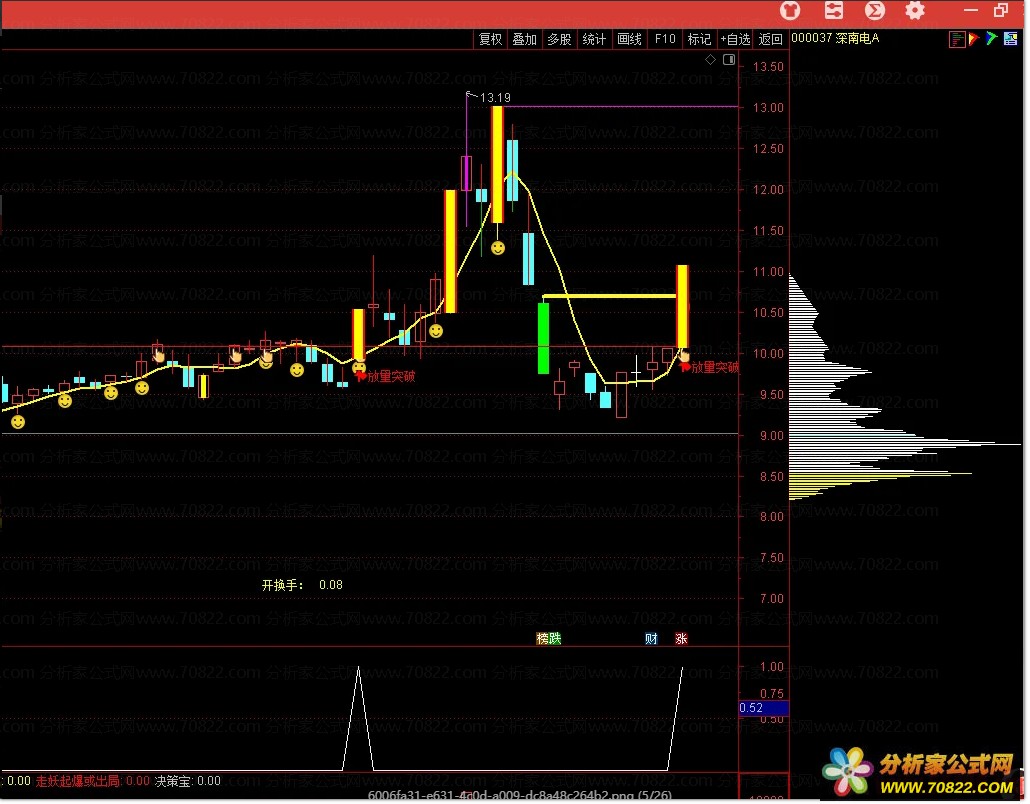1030x804 pixels.
Task: Click the colored bars list icon
Action: [x=956, y=39]
